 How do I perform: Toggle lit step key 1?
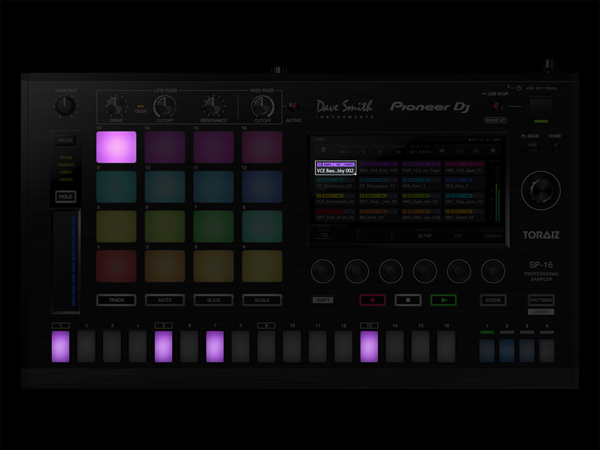[60, 347]
